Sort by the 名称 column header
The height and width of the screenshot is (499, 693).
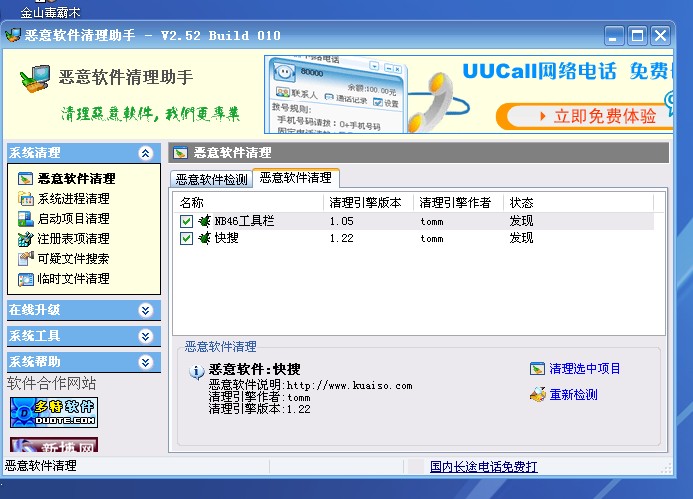coord(248,203)
